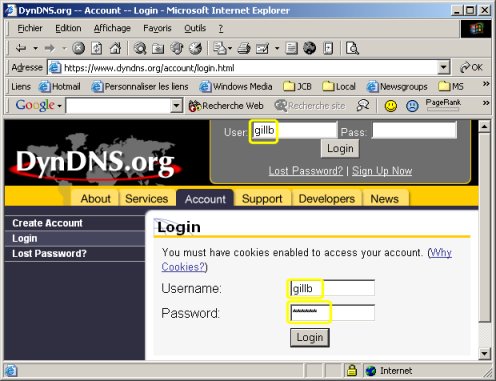
Task: Switch to the Support tab
Action: coord(262,198)
